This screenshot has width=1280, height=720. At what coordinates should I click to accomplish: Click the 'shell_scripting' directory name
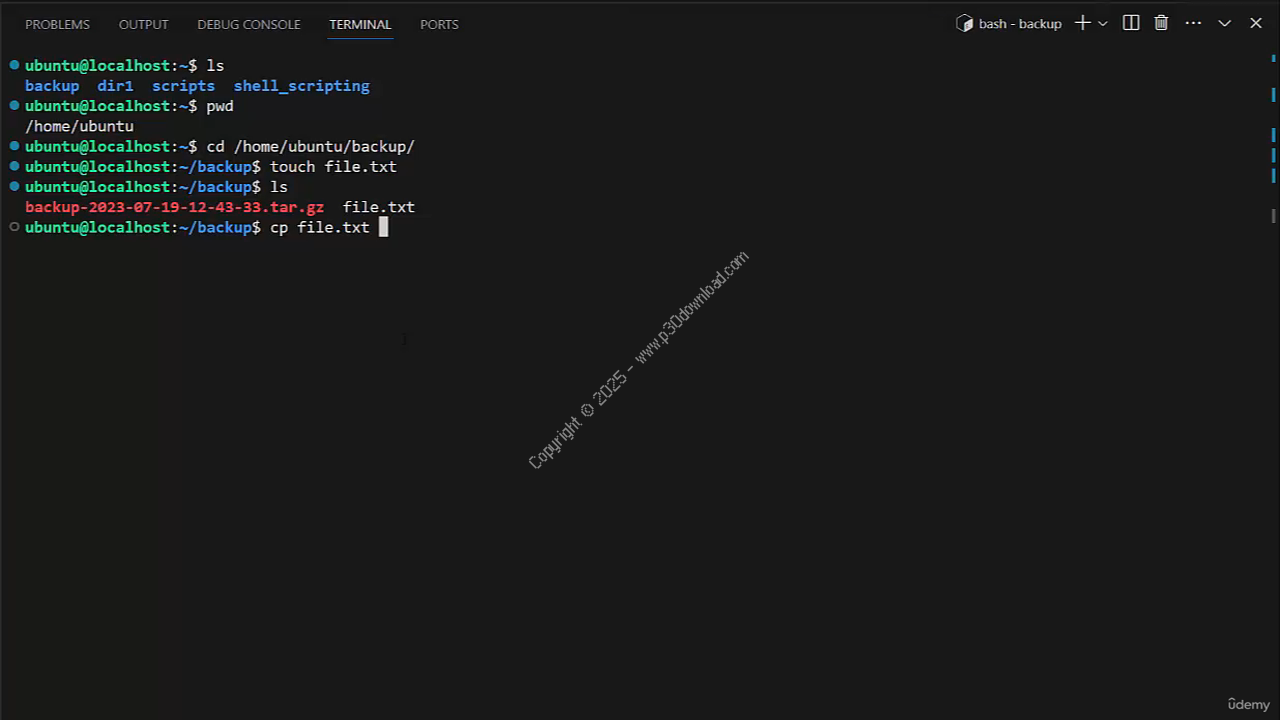301,86
